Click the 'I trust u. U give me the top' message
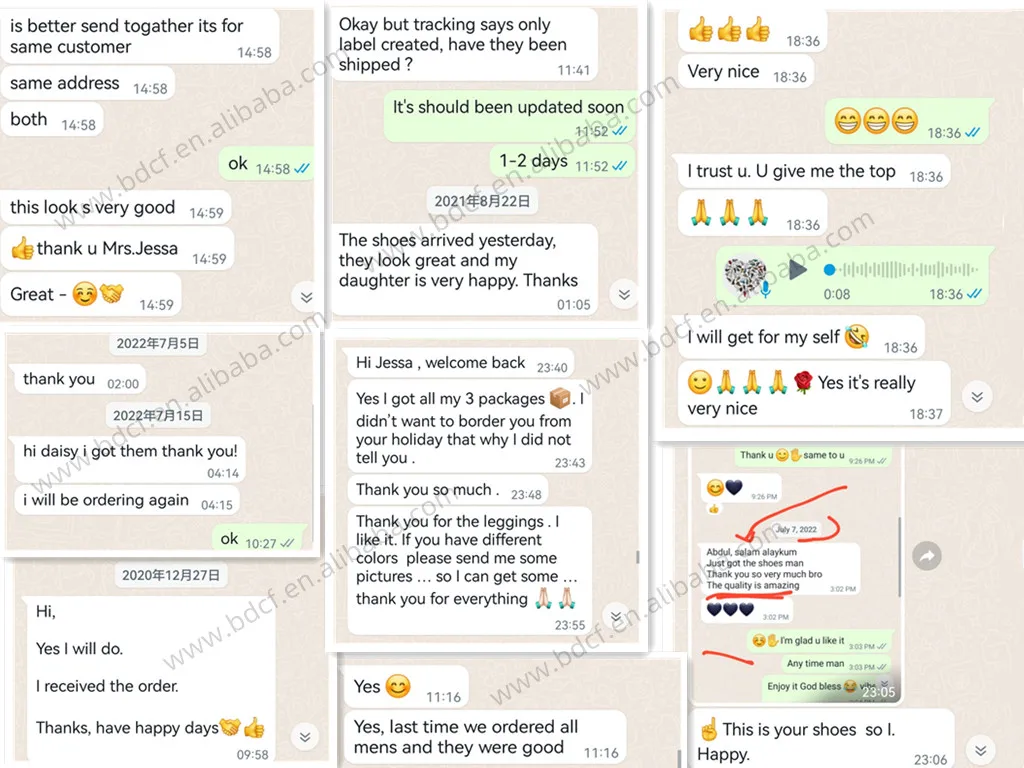1024x768 pixels. [814, 171]
